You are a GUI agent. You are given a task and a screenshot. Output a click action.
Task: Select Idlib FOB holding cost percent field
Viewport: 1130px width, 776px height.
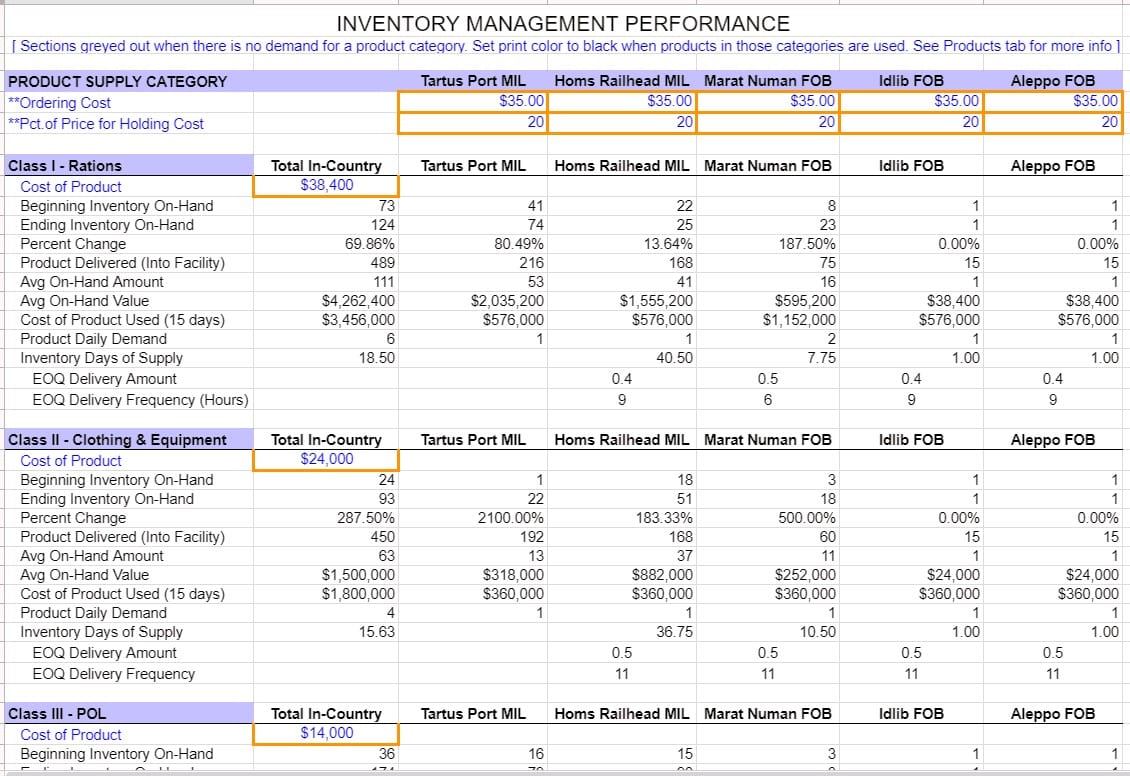tap(911, 122)
